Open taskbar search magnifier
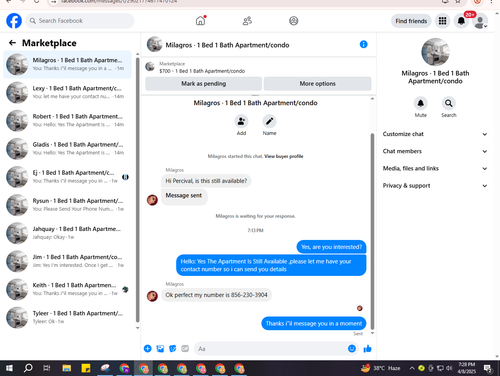This screenshot has width=500, height=376. (28, 368)
